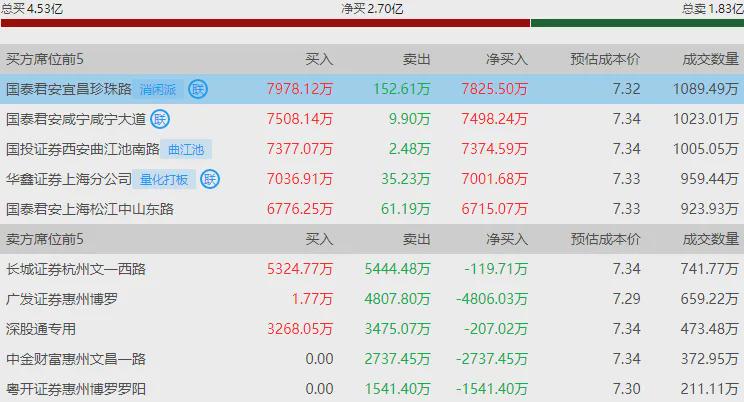
Task: Select seat 中金财富惠州文昌一路
Action: [76, 359]
